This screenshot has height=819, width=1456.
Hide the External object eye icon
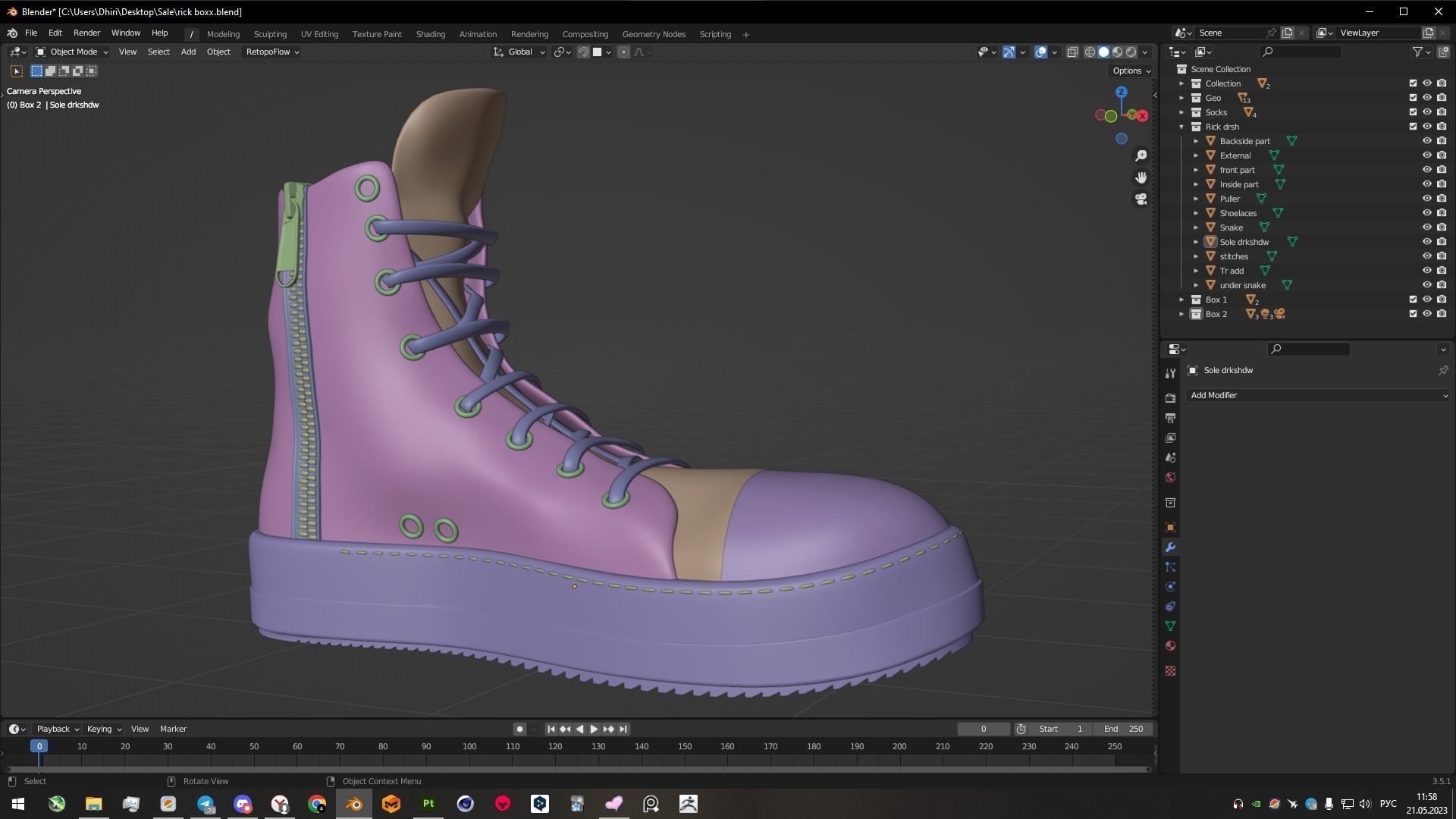[x=1426, y=155]
